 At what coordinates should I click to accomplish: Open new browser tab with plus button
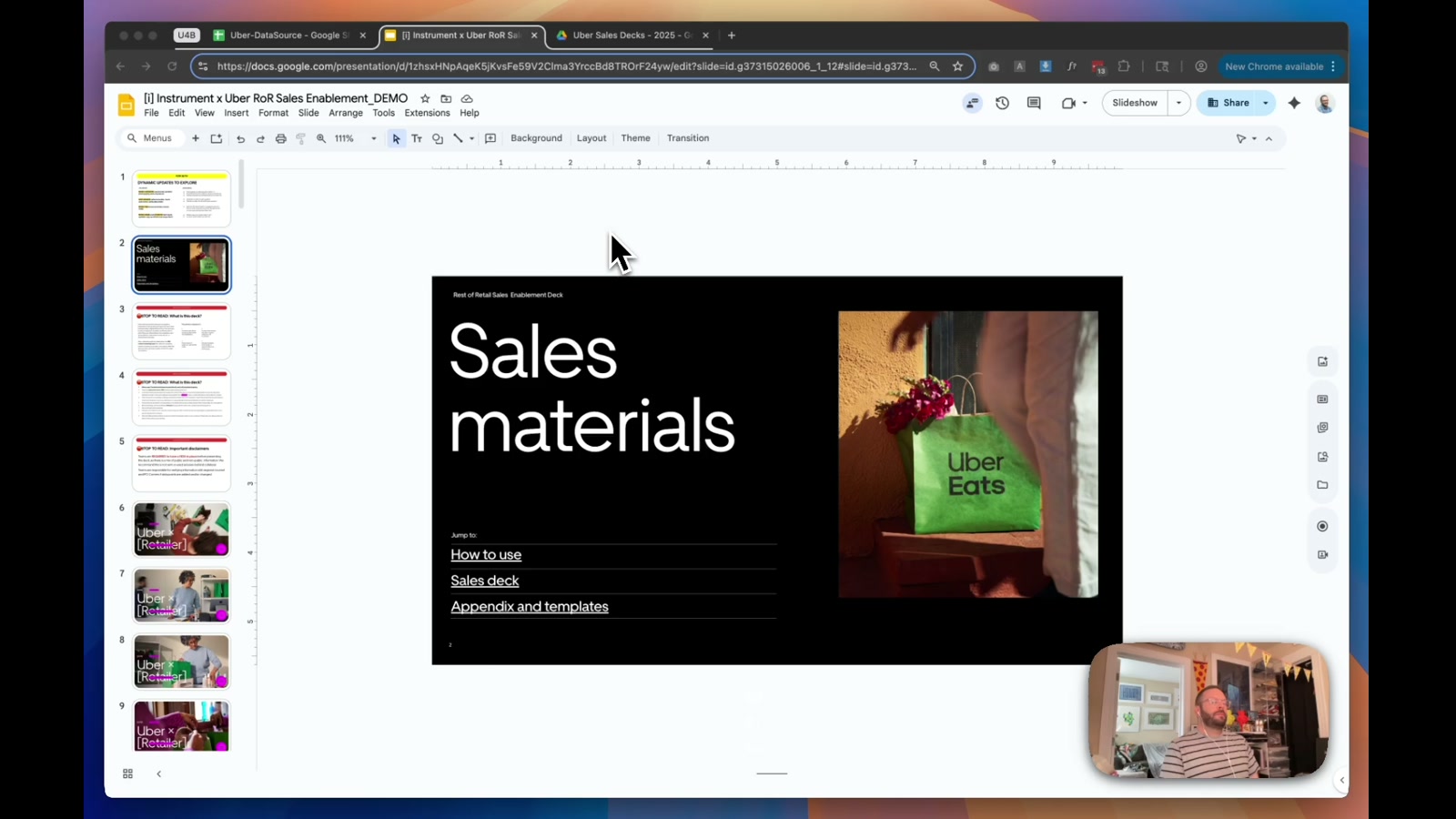point(732,35)
